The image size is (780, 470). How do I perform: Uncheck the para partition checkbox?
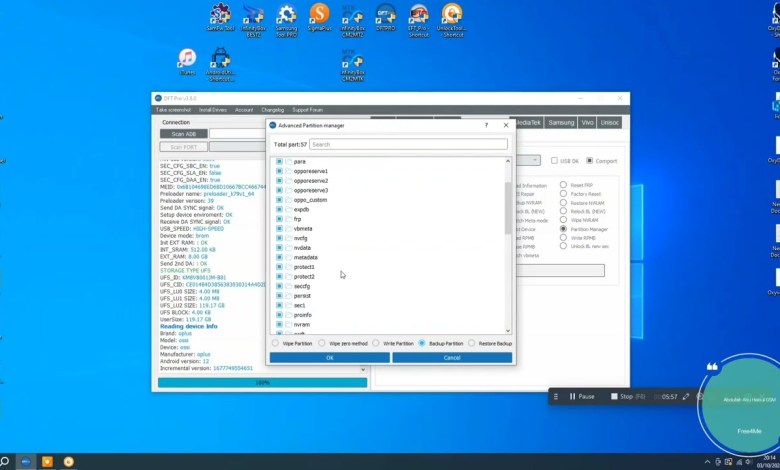point(279,161)
